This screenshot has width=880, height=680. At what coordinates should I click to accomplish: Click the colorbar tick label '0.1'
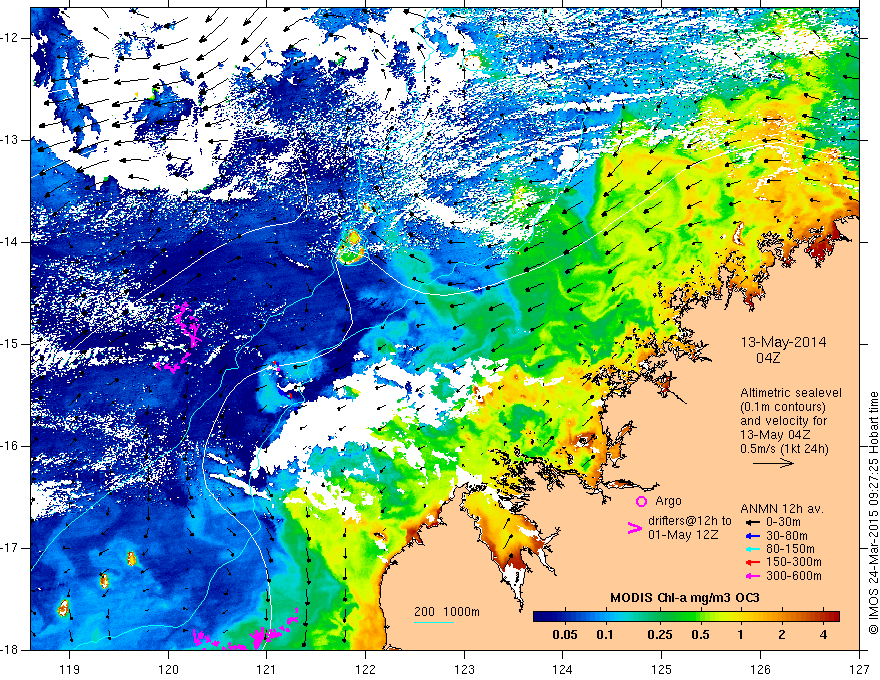click(x=604, y=635)
